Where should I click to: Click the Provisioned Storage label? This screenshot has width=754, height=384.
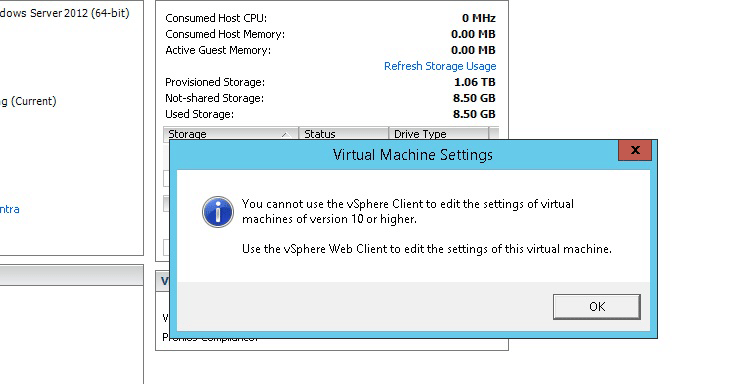215,82
